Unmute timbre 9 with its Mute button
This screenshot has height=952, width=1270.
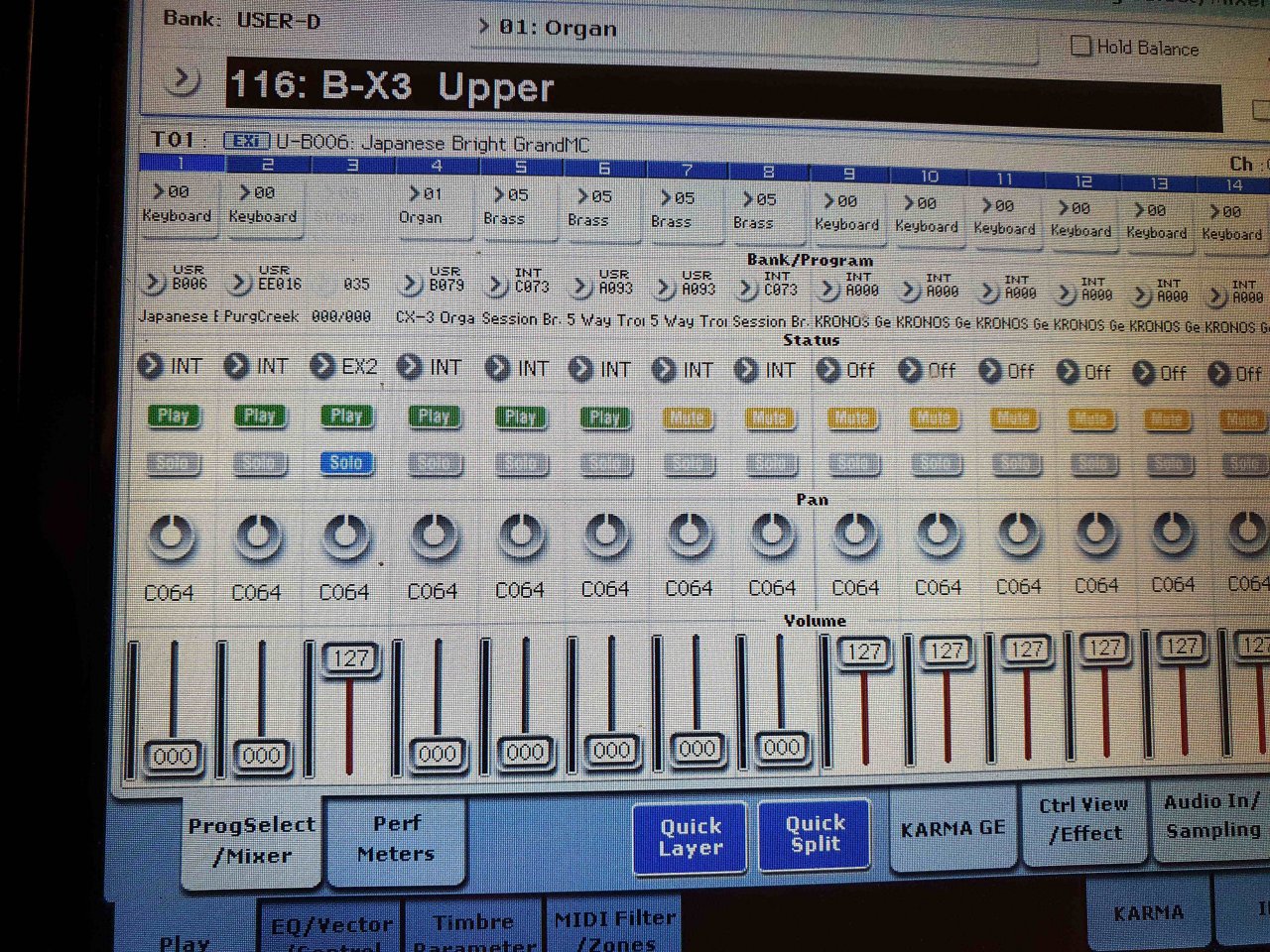click(x=852, y=418)
